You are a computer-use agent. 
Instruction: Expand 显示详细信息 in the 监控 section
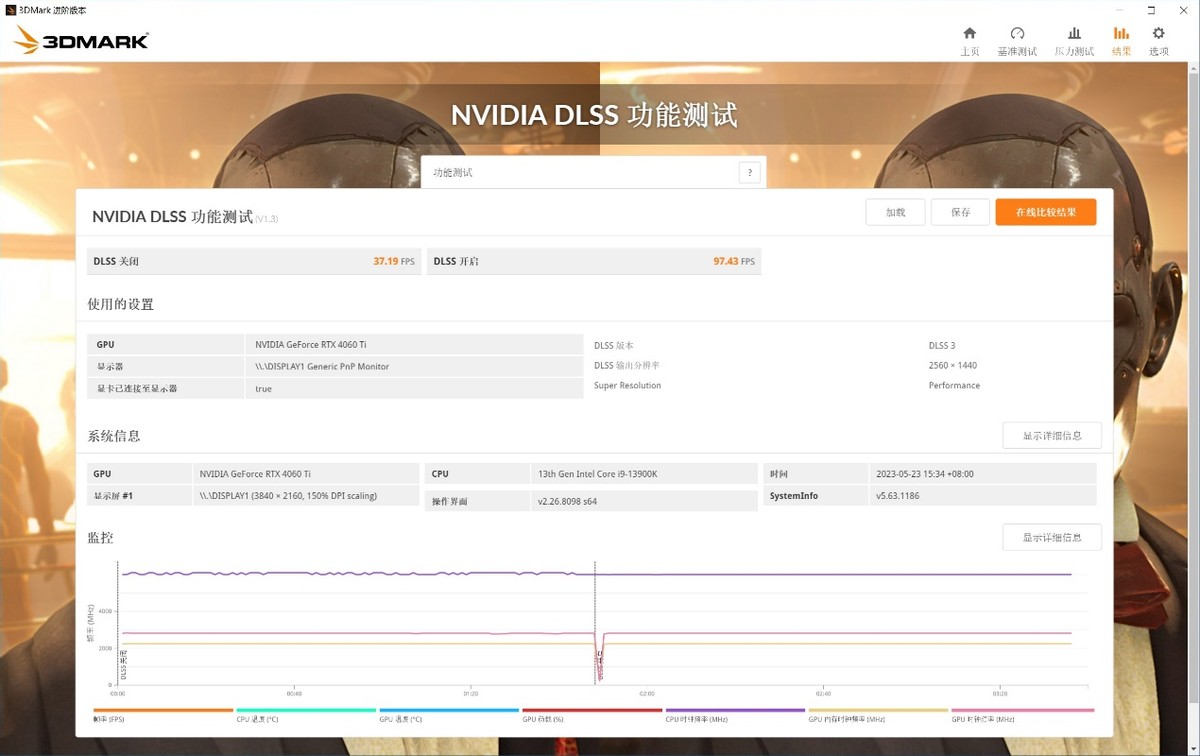1051,537
